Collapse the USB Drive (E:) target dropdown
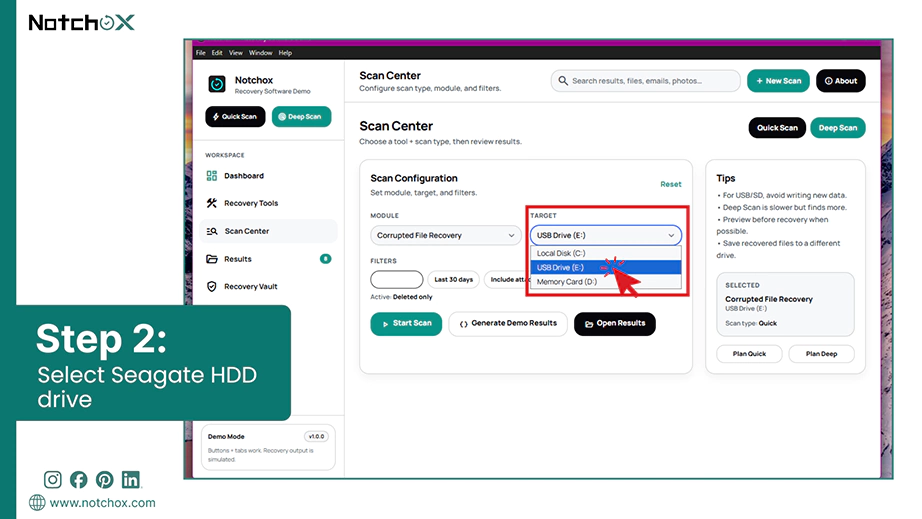Screen dimensions: 922x519 [x=606, y=235]
